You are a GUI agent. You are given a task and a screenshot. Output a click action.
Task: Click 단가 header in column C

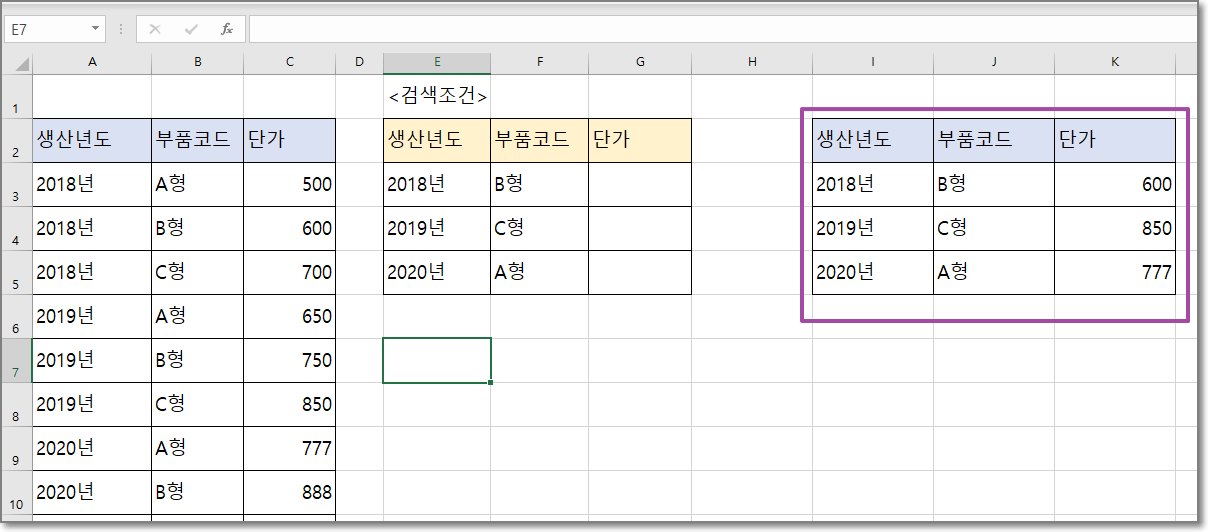click(x=290, y=141)
